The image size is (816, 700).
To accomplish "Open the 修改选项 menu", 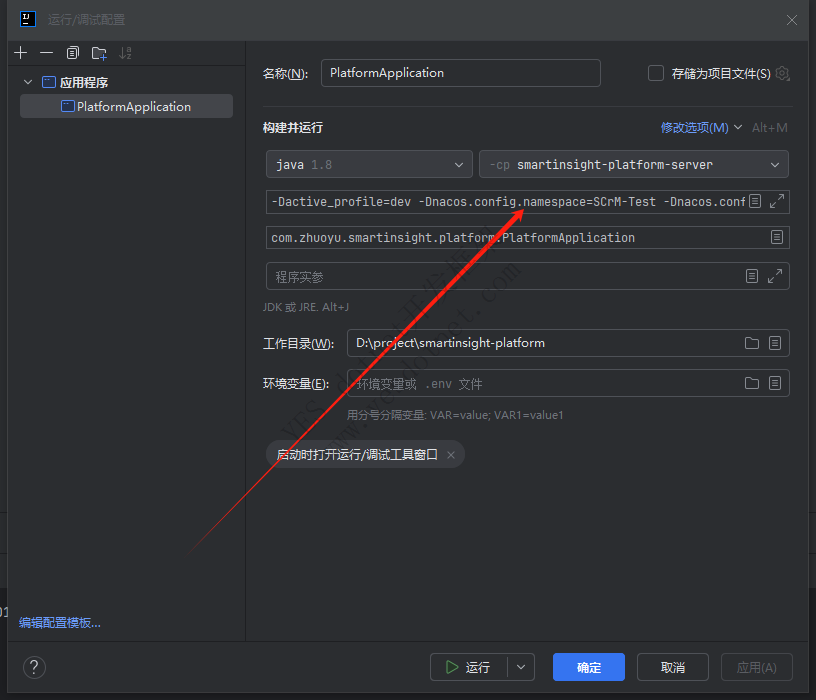I will tap(701, 127).
